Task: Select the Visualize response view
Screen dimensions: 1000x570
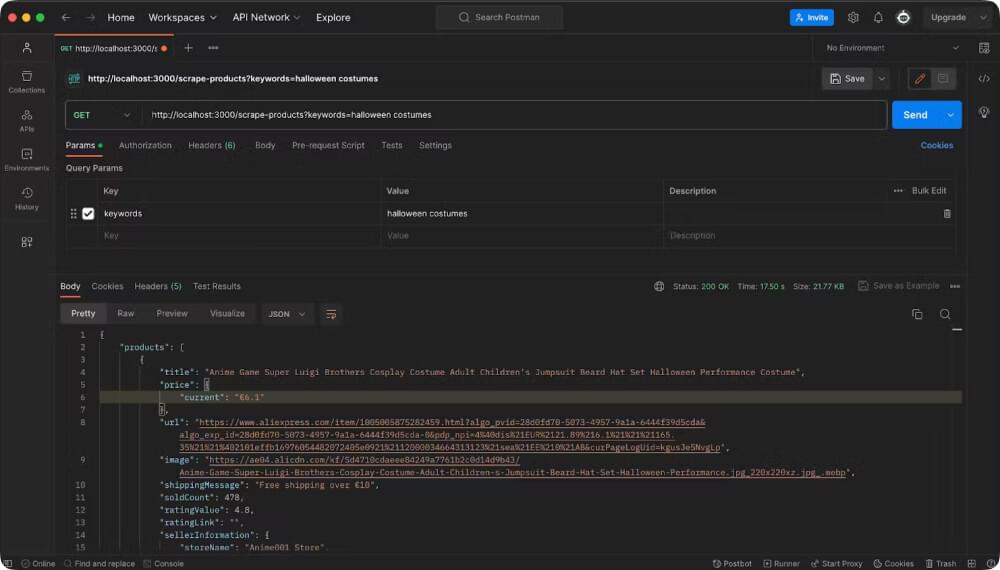Action: pos(227,314)
